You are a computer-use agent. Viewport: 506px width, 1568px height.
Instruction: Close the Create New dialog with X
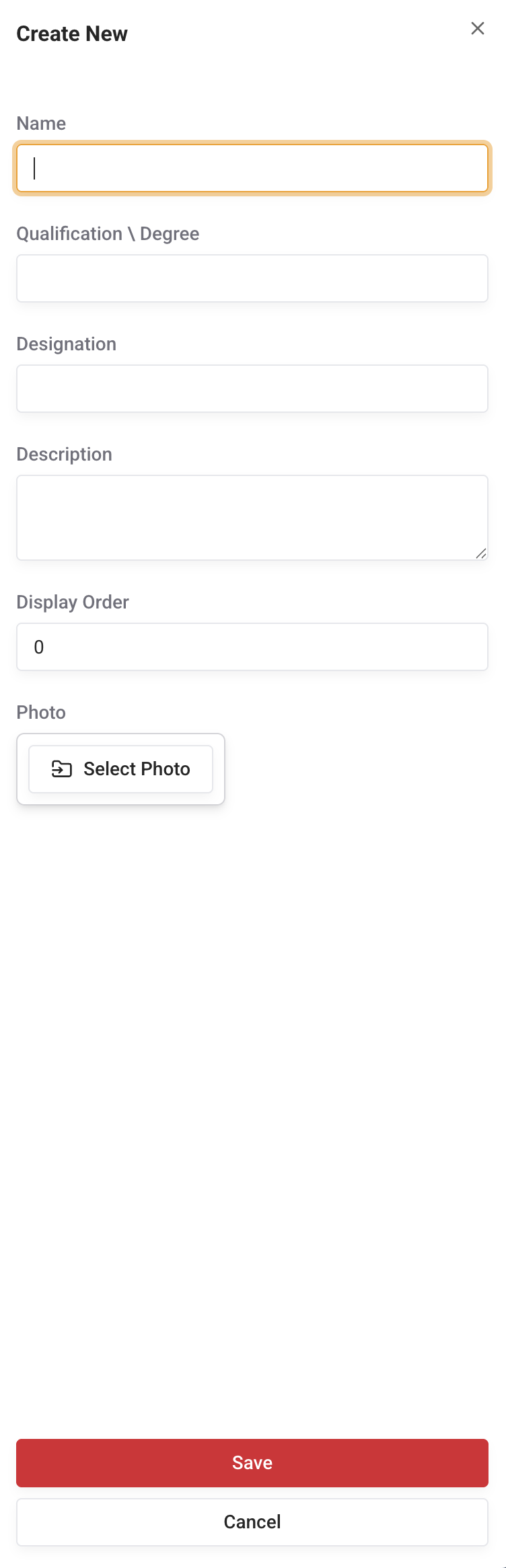(477, 28)
